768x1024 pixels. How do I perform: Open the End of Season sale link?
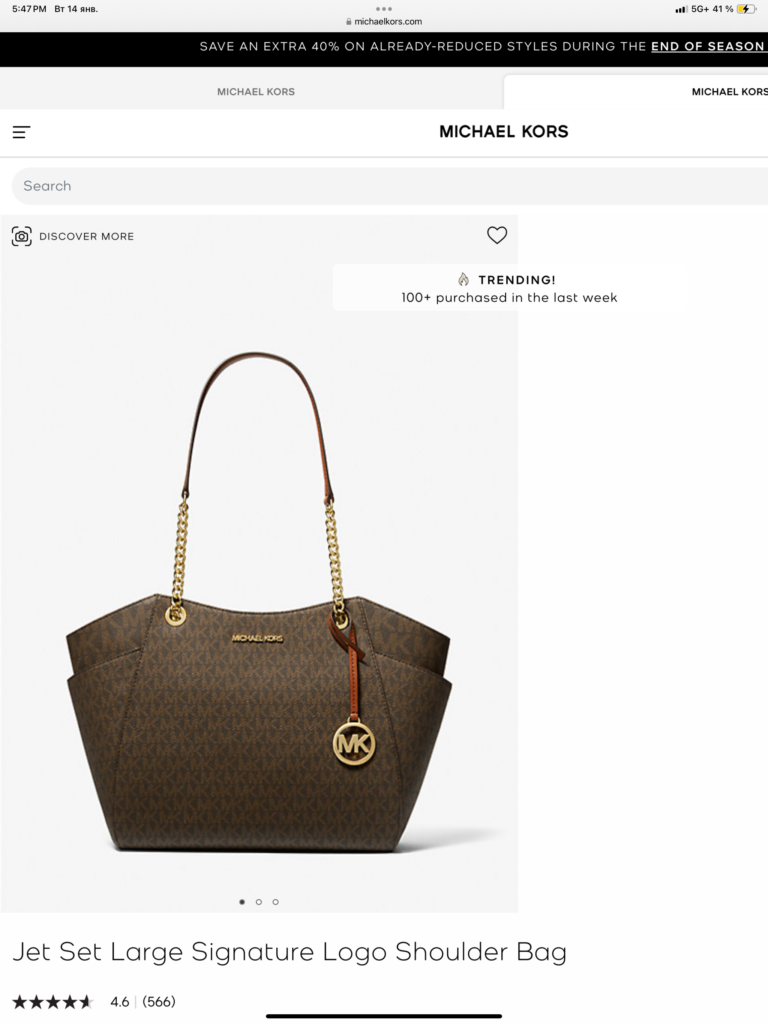[709, 46]
